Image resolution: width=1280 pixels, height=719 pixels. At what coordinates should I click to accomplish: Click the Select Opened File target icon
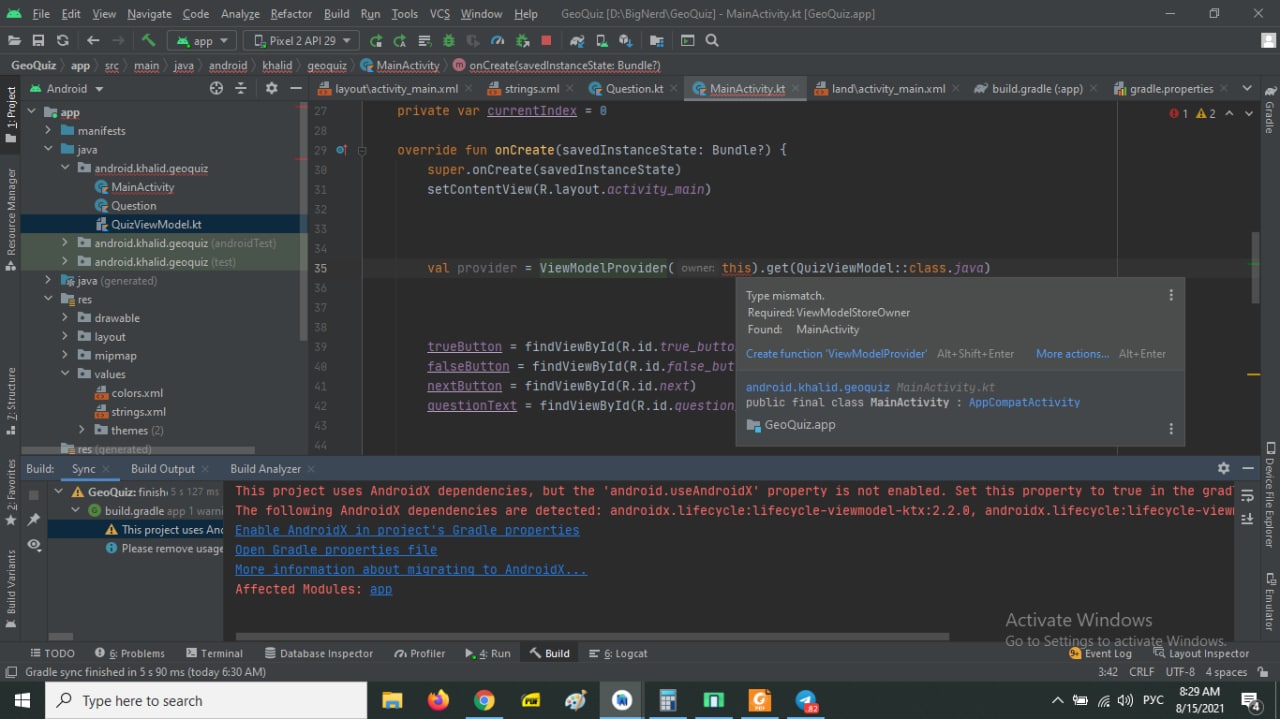pos(216,88)
